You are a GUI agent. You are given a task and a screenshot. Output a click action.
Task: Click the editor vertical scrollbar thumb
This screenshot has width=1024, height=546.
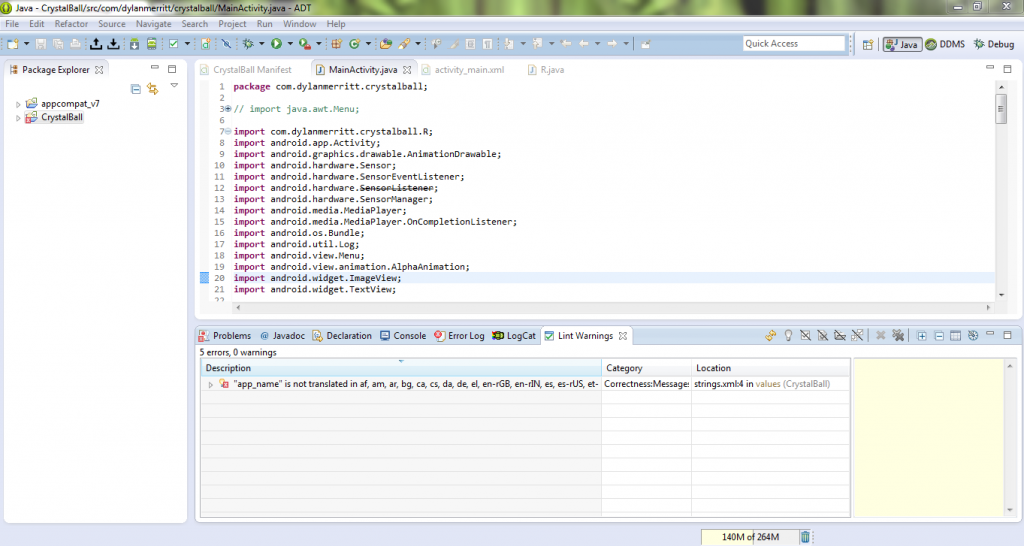point(1001,109)
